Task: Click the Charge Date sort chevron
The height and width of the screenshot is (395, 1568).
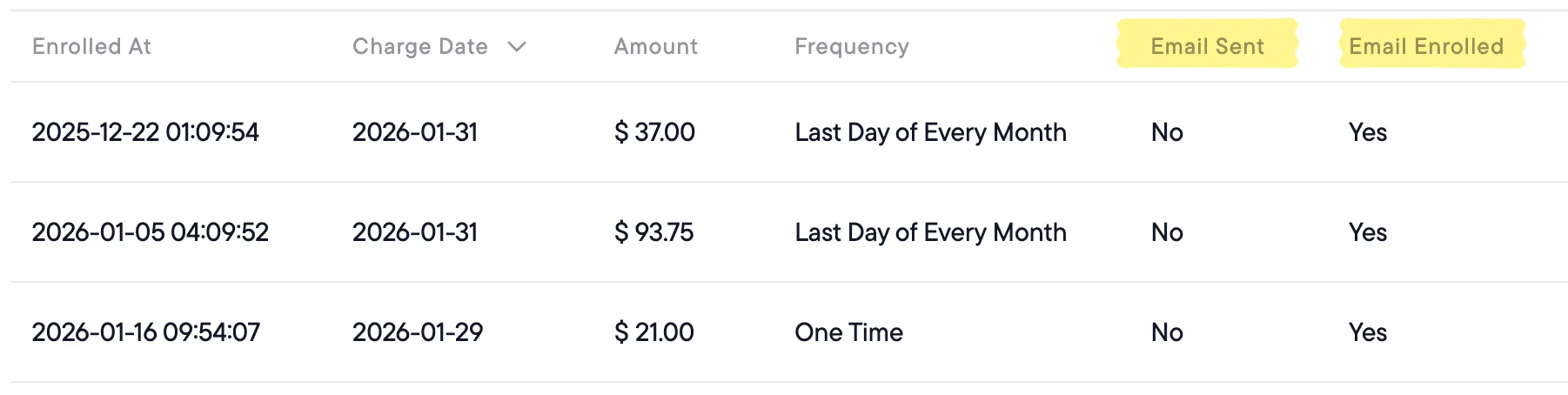Action: 517,47
